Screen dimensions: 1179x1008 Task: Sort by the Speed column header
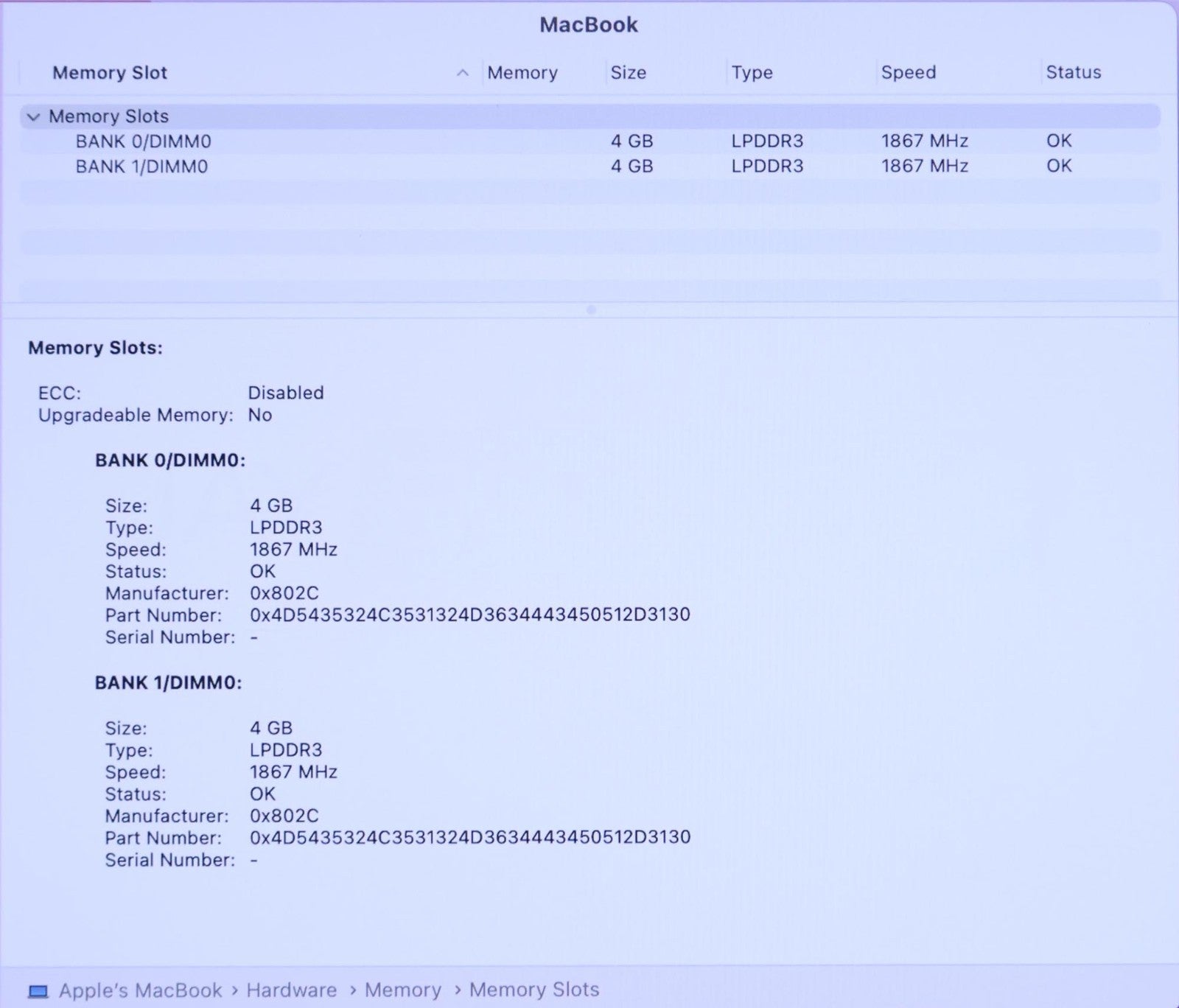click(x=909, y=72)
